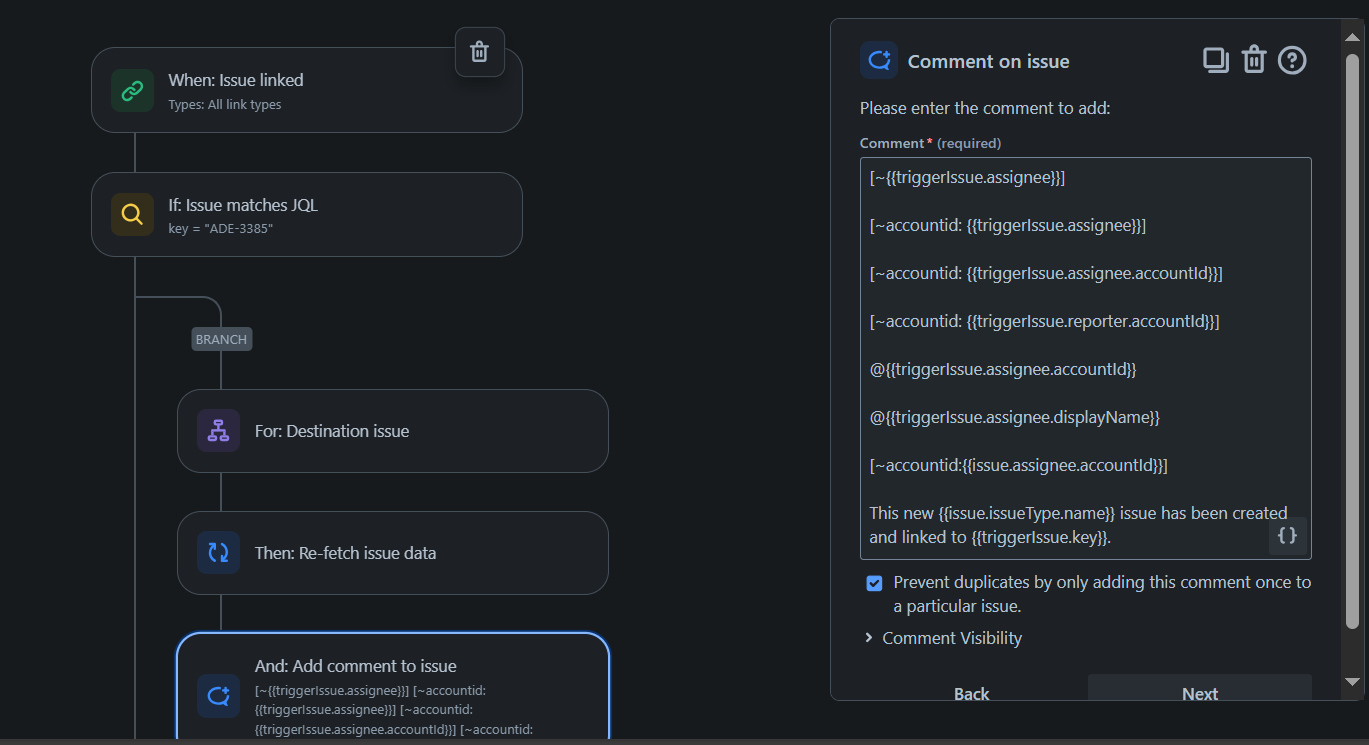Expand the Comment Visibility section
The height and width of the screenshot is (745, 1369).
pyautogui.click(x=943, y=638)
